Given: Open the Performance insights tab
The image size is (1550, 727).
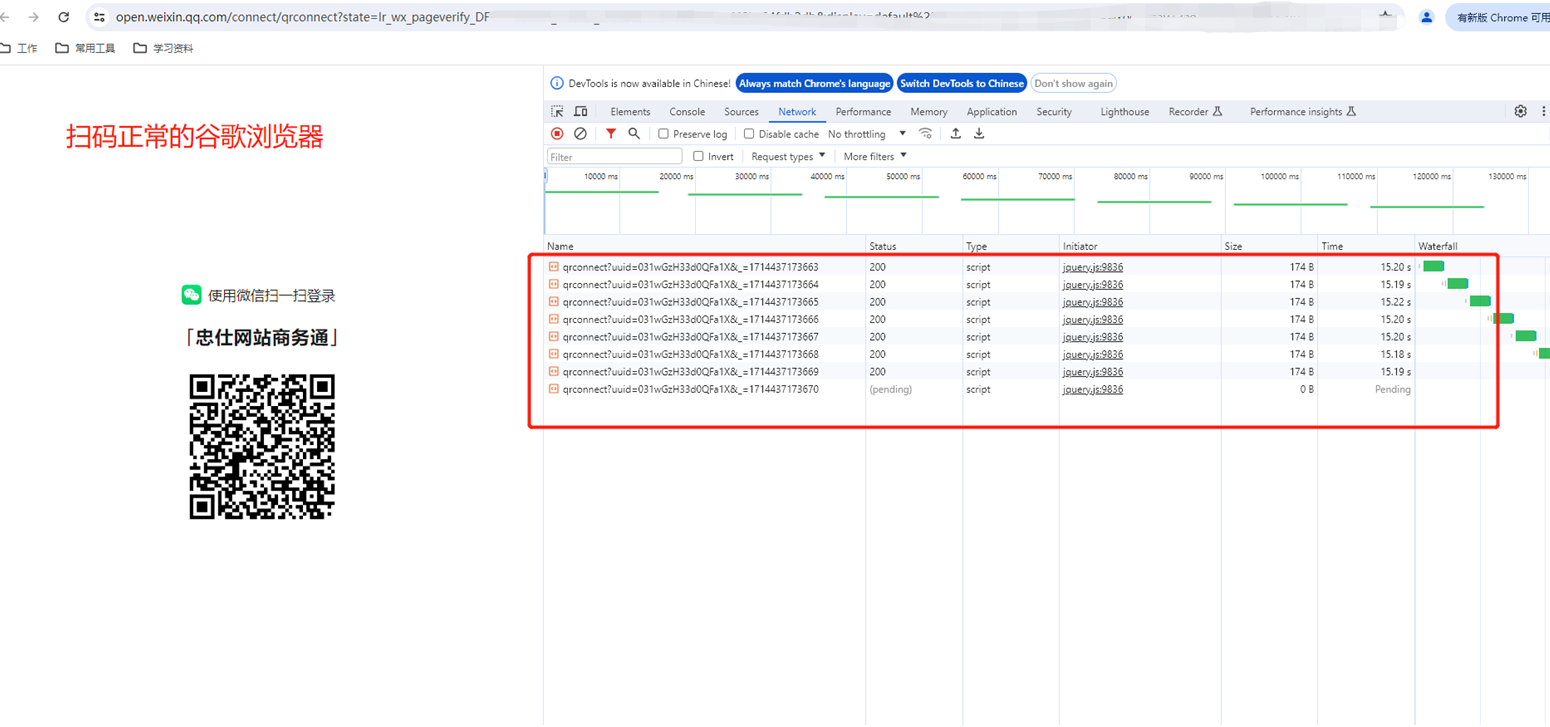Looking at the screenshot, I should [x=1302, y=112].
